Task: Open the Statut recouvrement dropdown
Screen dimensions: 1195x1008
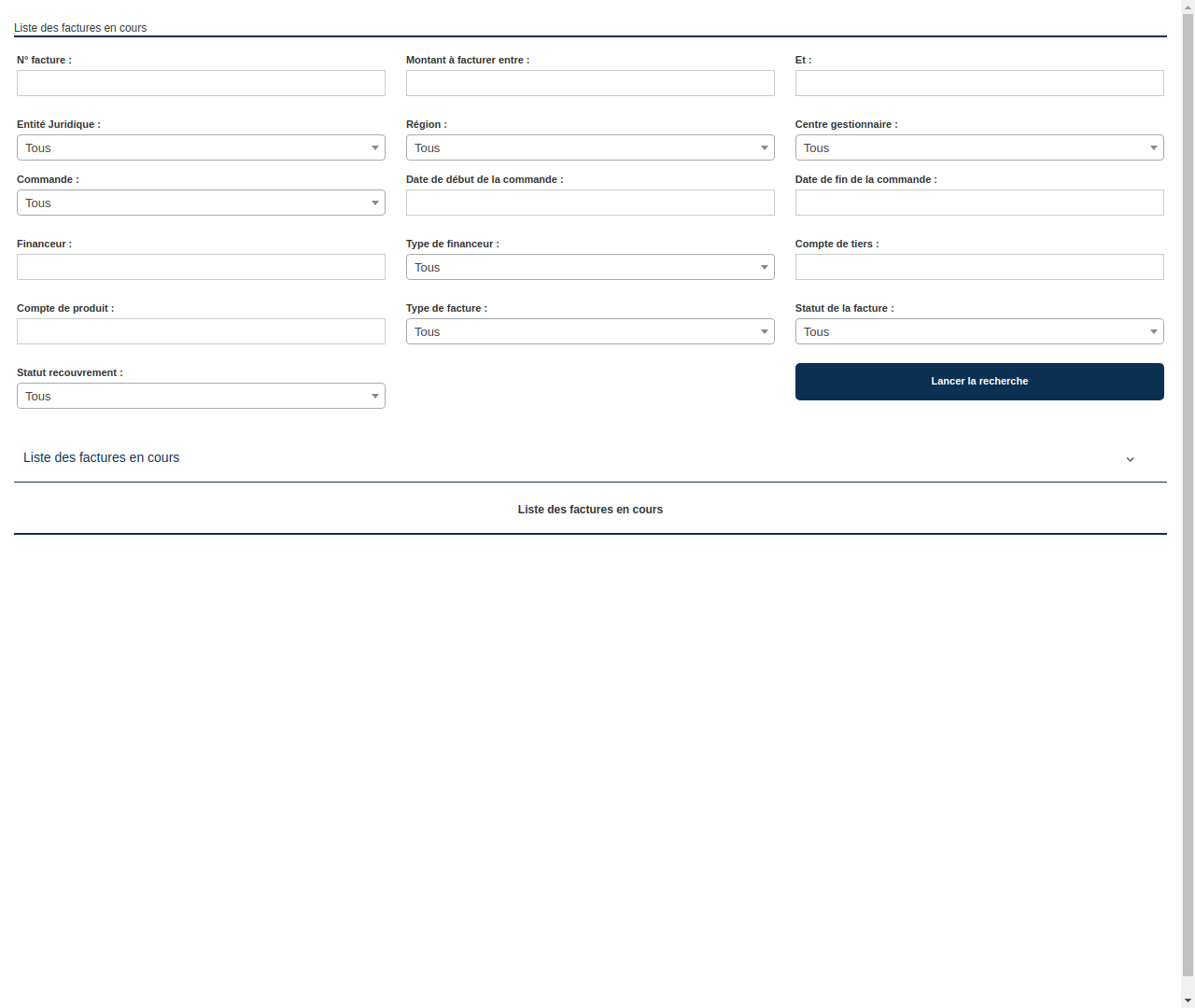Action: 201,396
